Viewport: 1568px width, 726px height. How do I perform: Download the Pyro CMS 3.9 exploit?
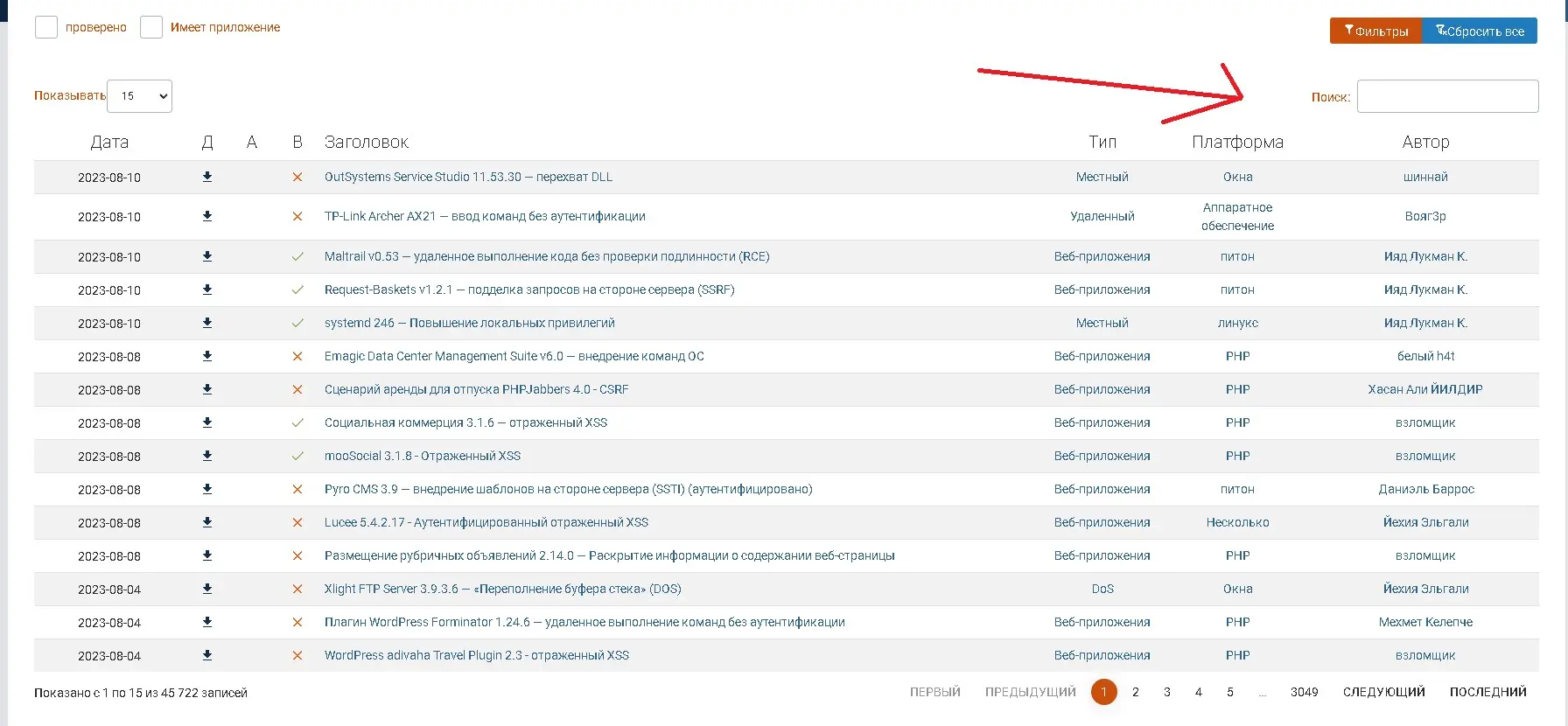click(207, 489)
